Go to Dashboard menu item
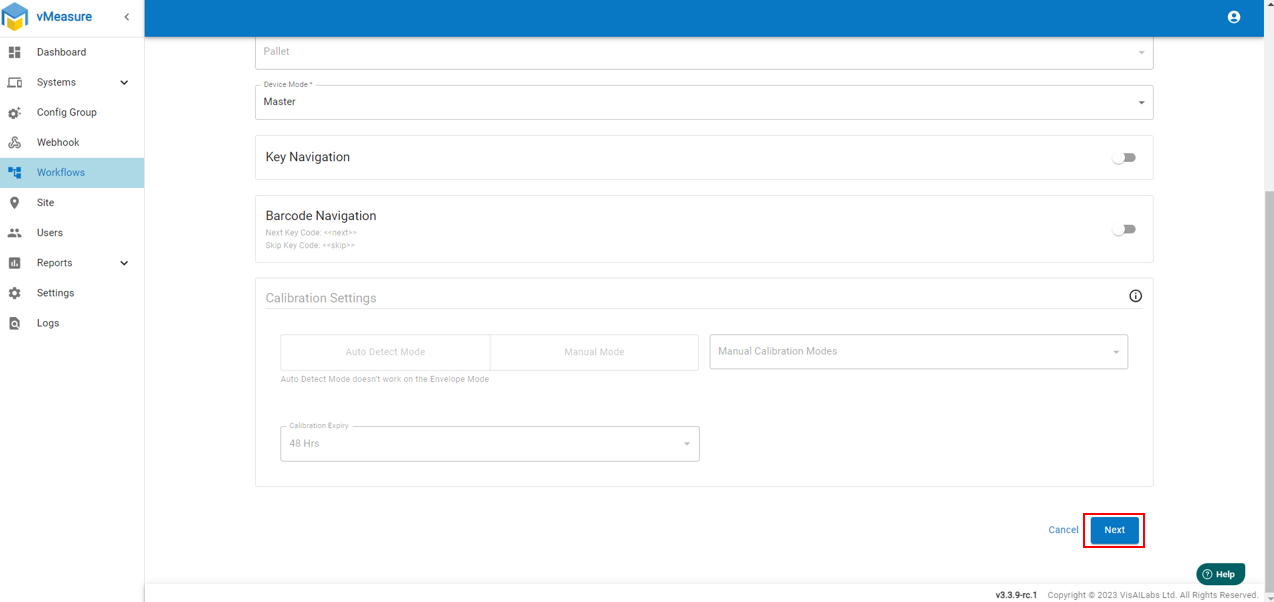 tap(72, 52)
